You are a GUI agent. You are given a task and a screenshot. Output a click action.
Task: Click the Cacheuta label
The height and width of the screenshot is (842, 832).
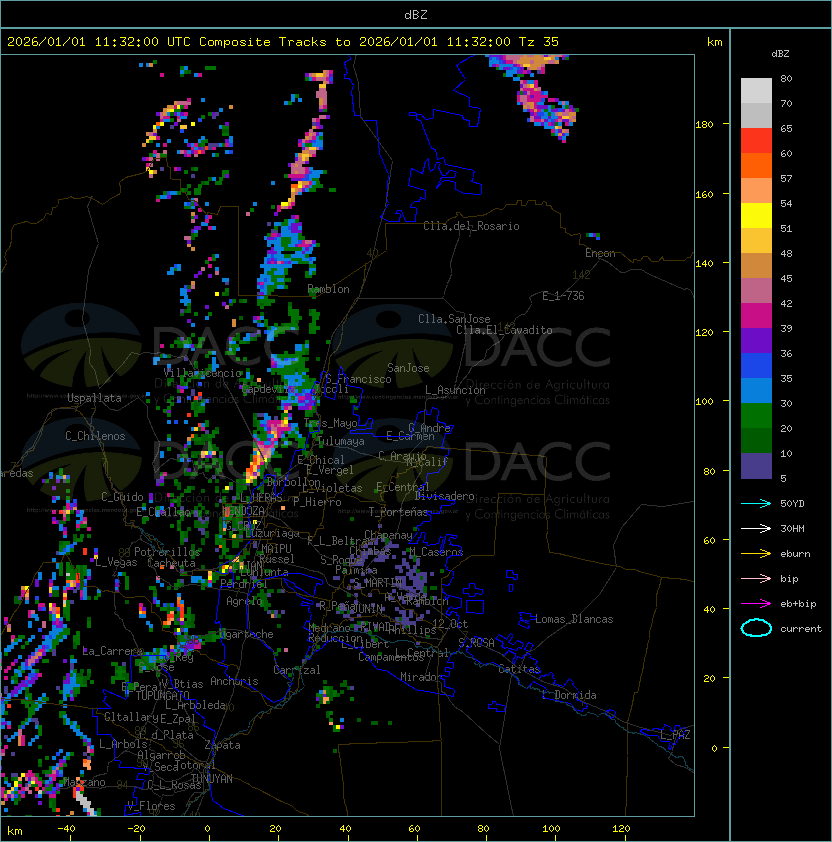tap(171, 563)
